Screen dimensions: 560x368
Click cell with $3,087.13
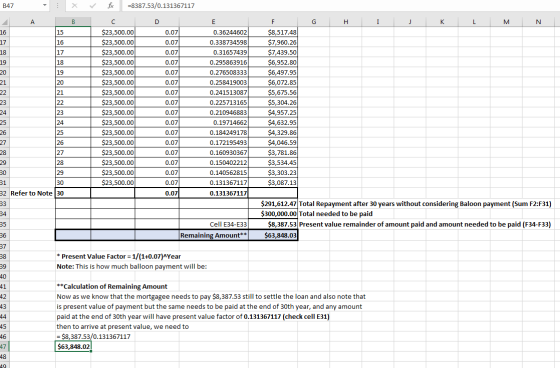point(273,182)
